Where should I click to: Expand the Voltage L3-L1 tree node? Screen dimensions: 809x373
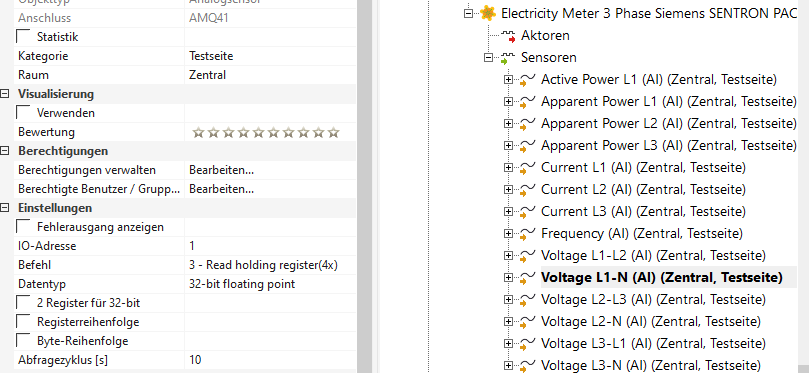tap(508, 343)
